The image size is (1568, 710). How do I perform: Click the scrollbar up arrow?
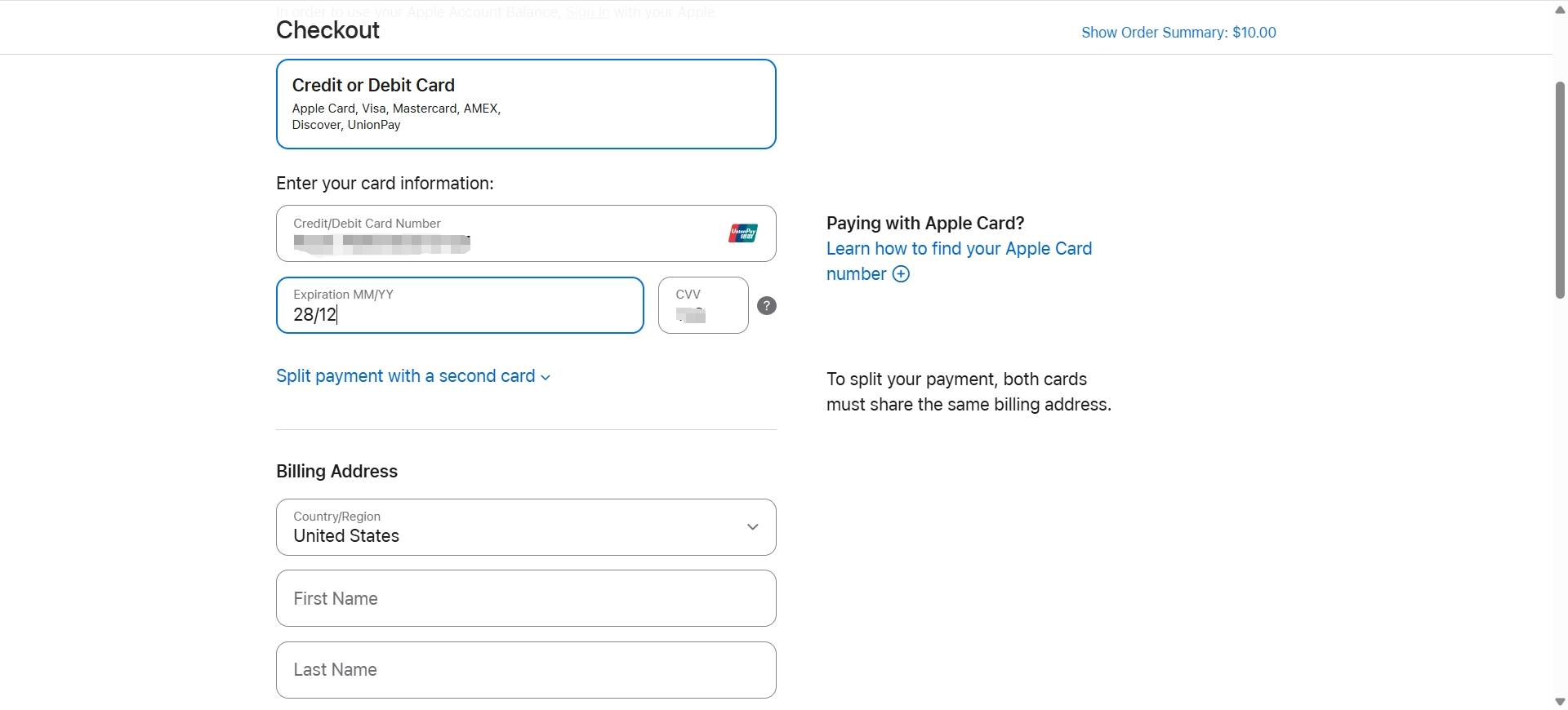coord(1560,11)
